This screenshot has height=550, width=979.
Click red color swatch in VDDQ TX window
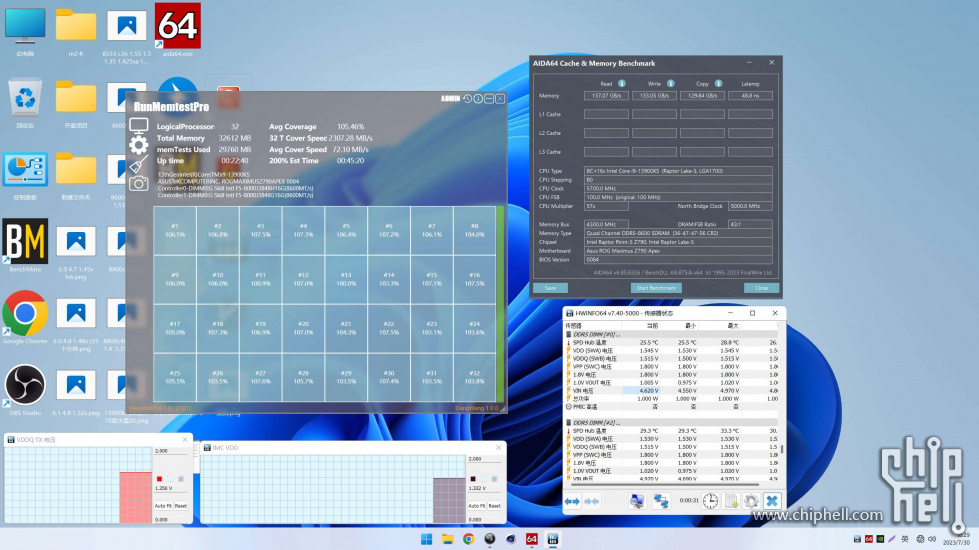click(x=159, y=479)
